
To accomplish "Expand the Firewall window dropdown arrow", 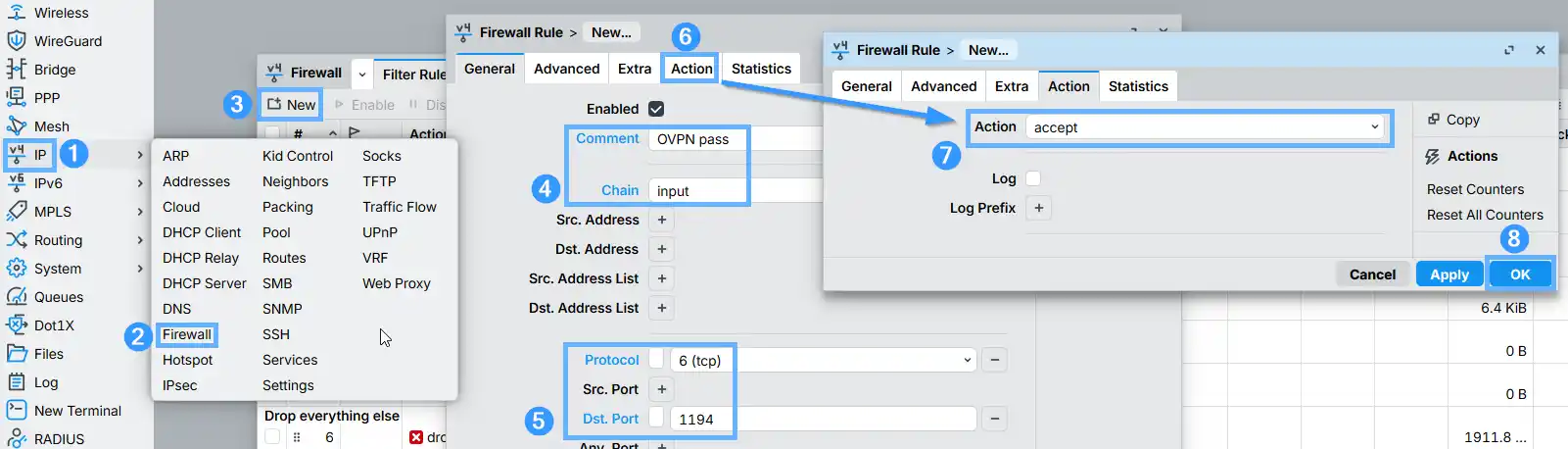I will tap(362, 74).
